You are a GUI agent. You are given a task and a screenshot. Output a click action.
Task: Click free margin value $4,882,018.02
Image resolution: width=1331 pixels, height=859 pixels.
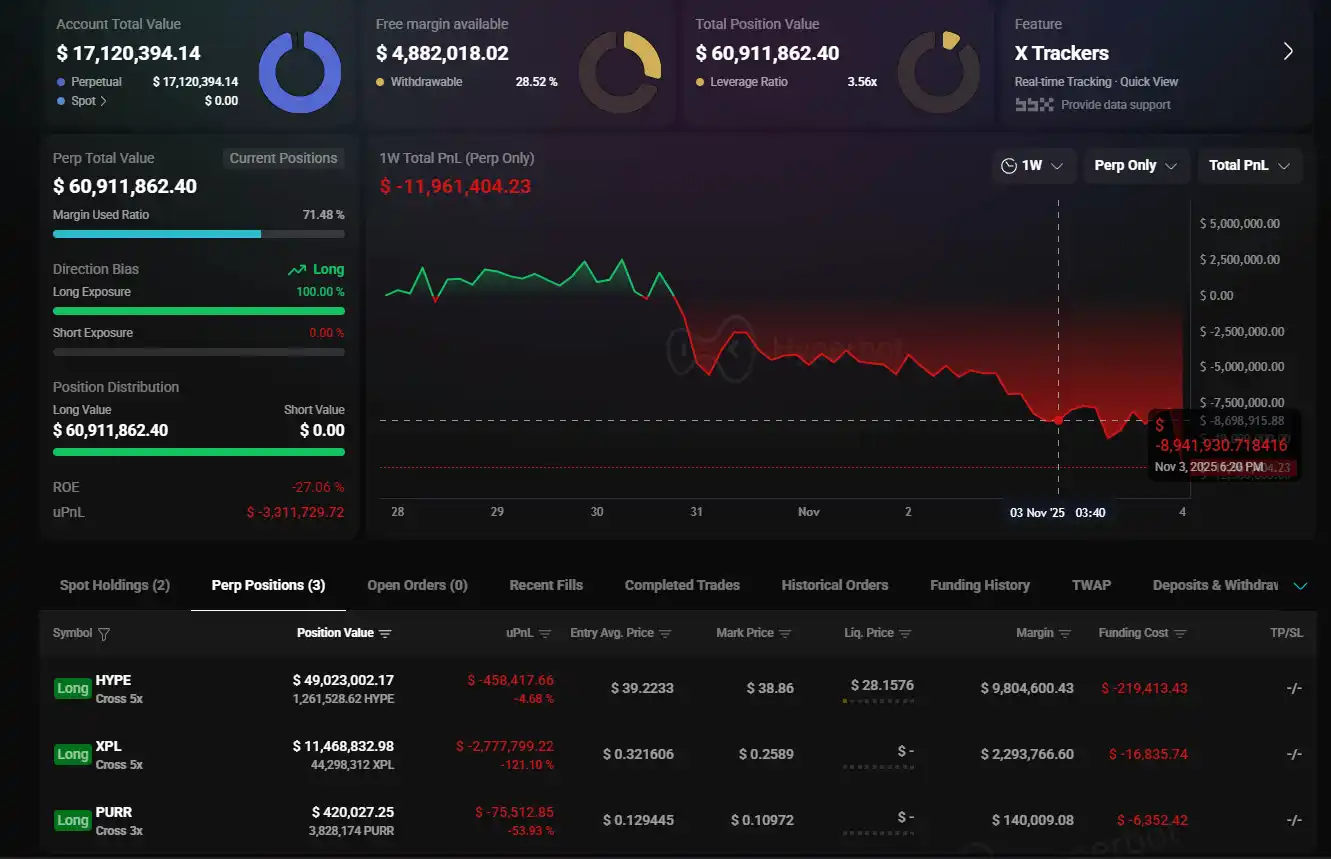click(x=442, y=53)
